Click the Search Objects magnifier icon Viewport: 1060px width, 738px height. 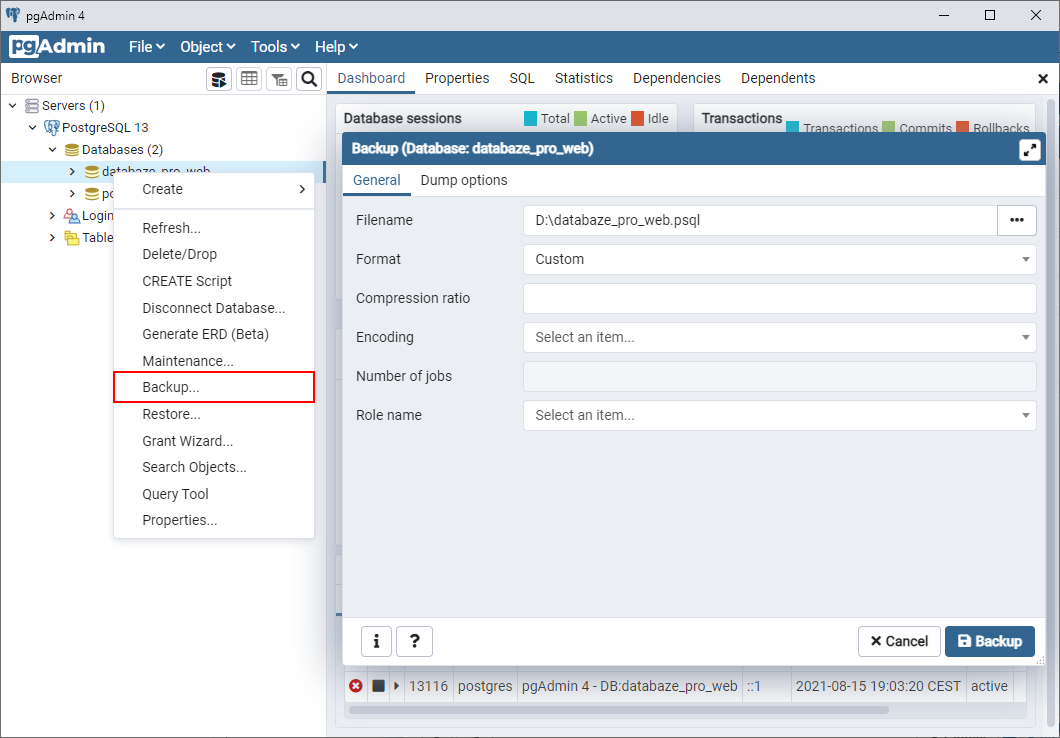point(309,78)
